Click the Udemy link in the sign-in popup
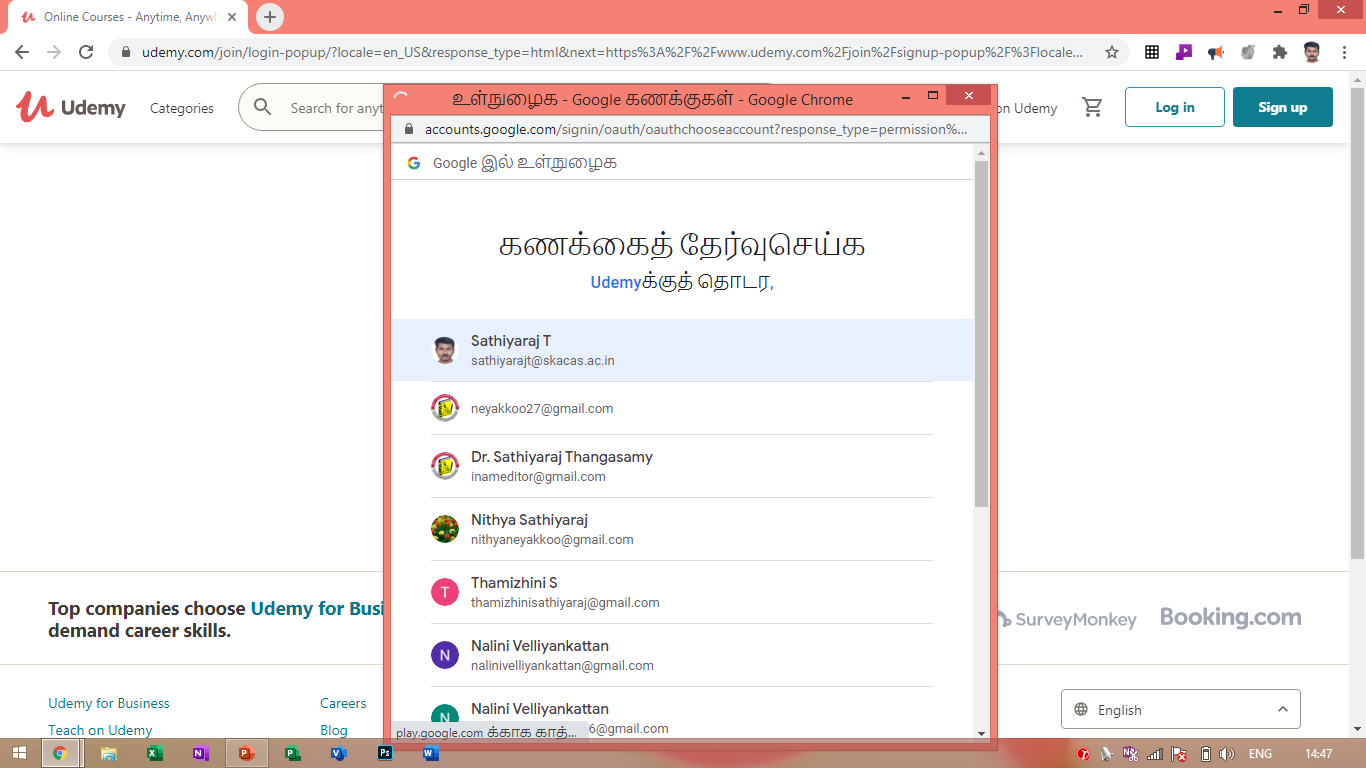Viewport: 1366px width, 768px height. pos(615,282)
